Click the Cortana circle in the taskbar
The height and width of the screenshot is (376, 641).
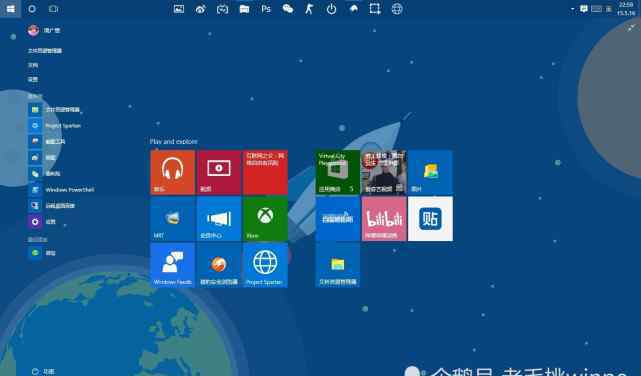32,9
